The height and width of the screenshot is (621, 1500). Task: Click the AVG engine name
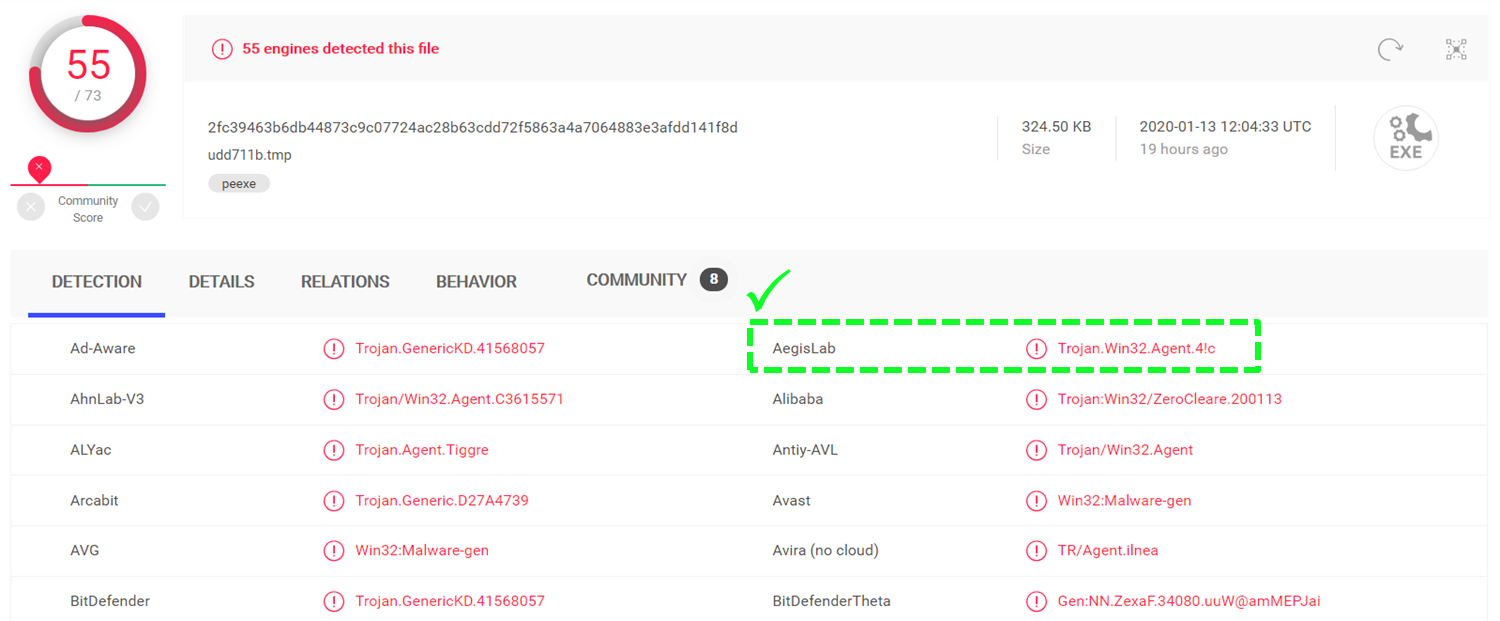click(x=85, y=551)
